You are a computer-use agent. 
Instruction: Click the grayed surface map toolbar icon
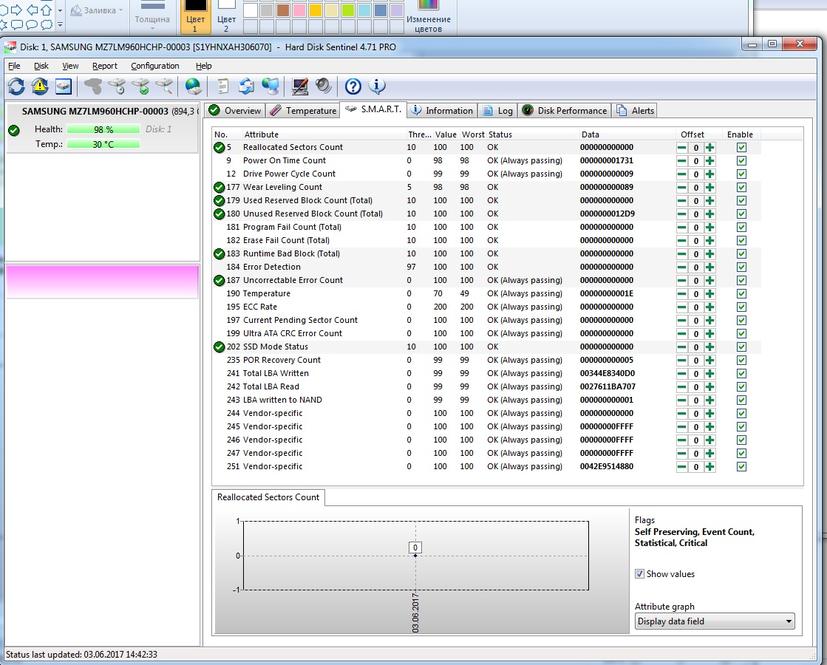[x=93, y=86]
